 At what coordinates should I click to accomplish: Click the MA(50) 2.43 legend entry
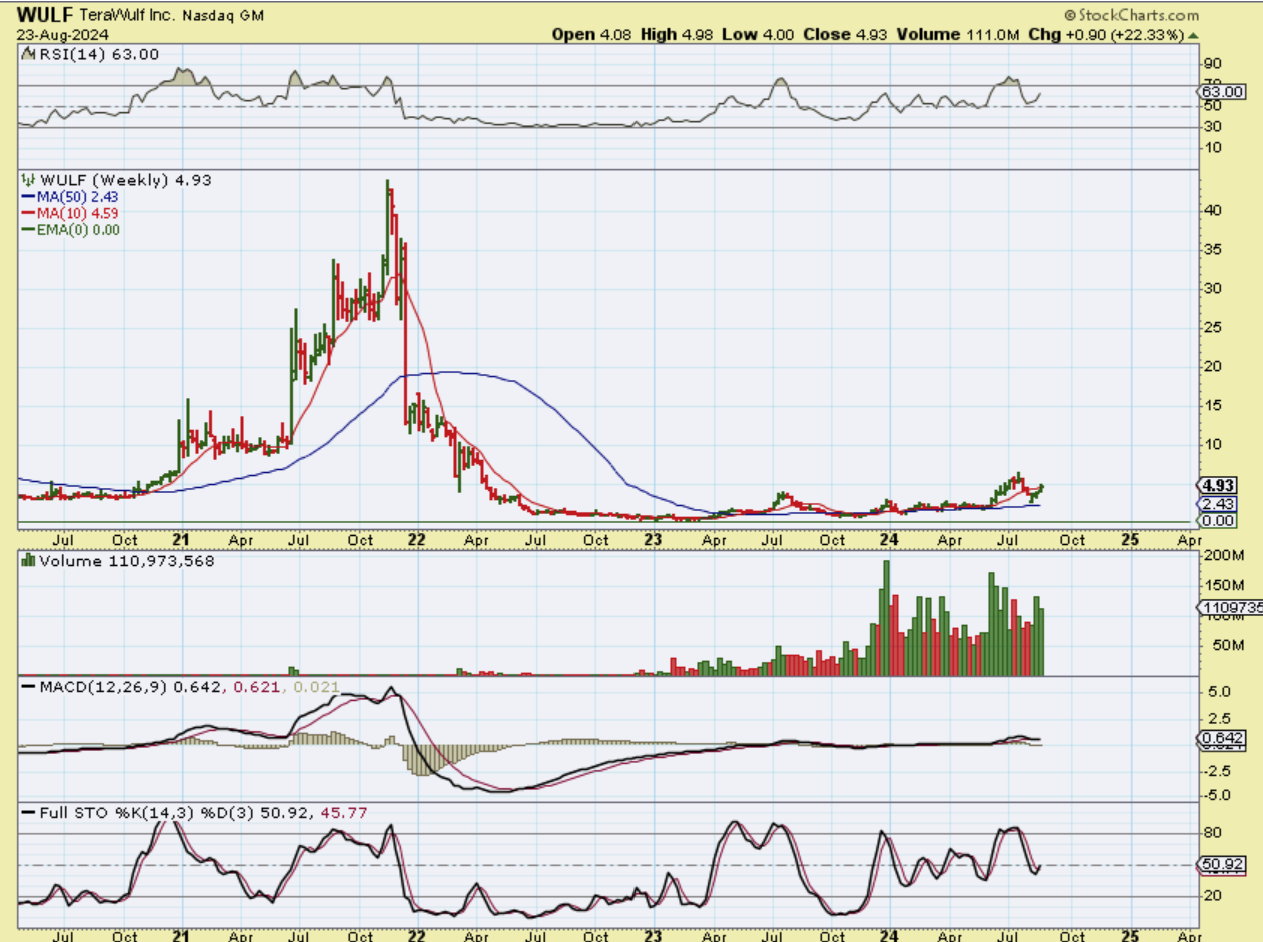[x=76, y=197]
